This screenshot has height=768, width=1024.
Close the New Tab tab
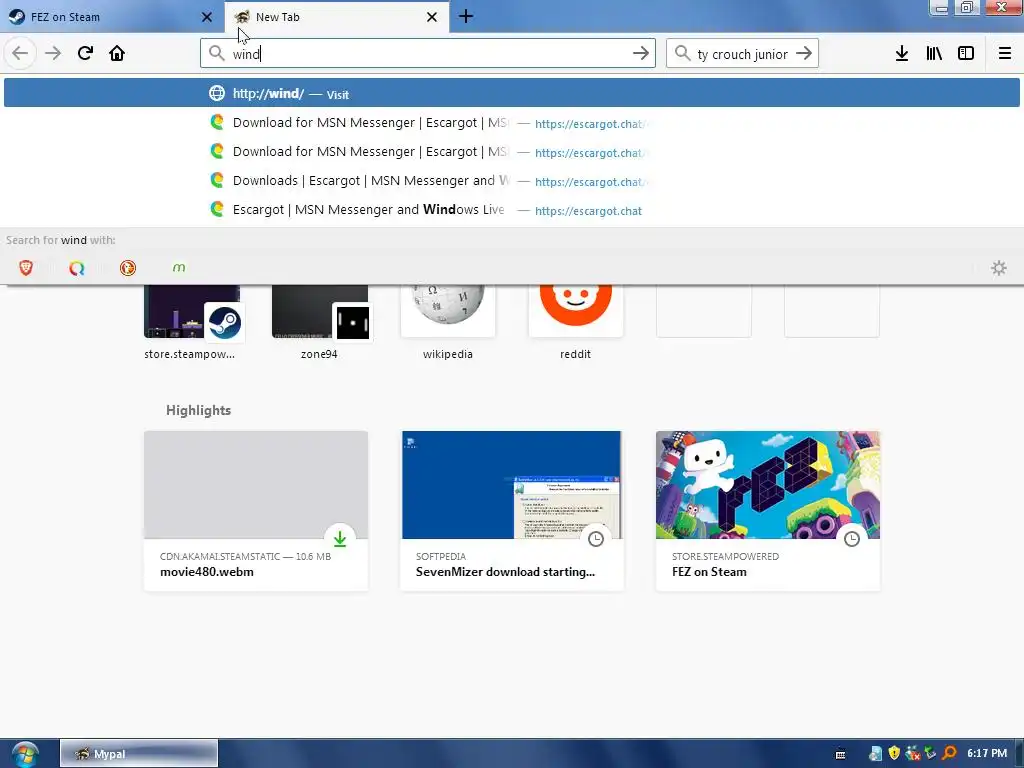432,17
